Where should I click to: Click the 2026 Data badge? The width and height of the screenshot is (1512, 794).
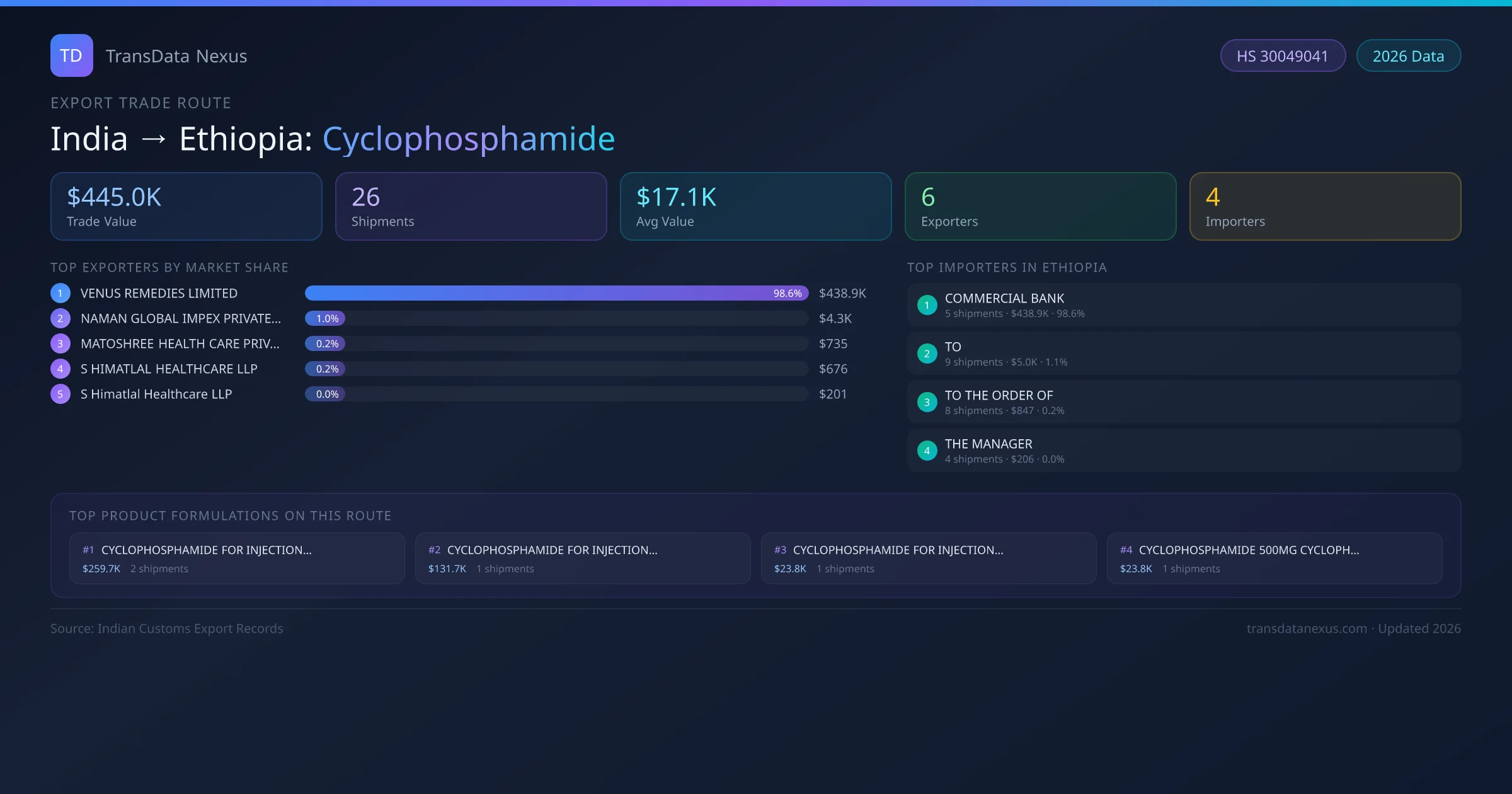pyautogui.click(x=1408, y=56)
